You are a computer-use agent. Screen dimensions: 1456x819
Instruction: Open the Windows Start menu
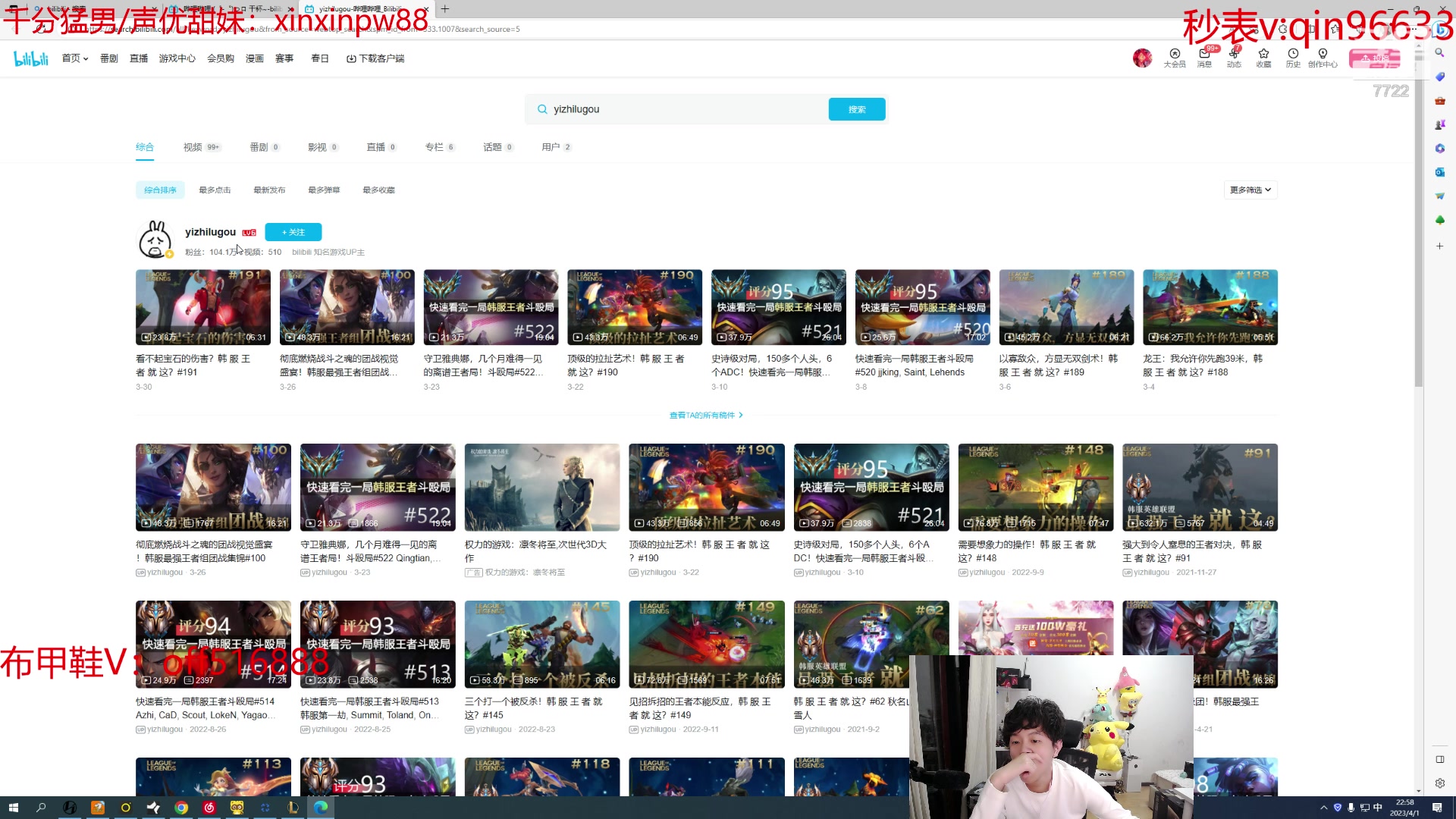[13, 808]
